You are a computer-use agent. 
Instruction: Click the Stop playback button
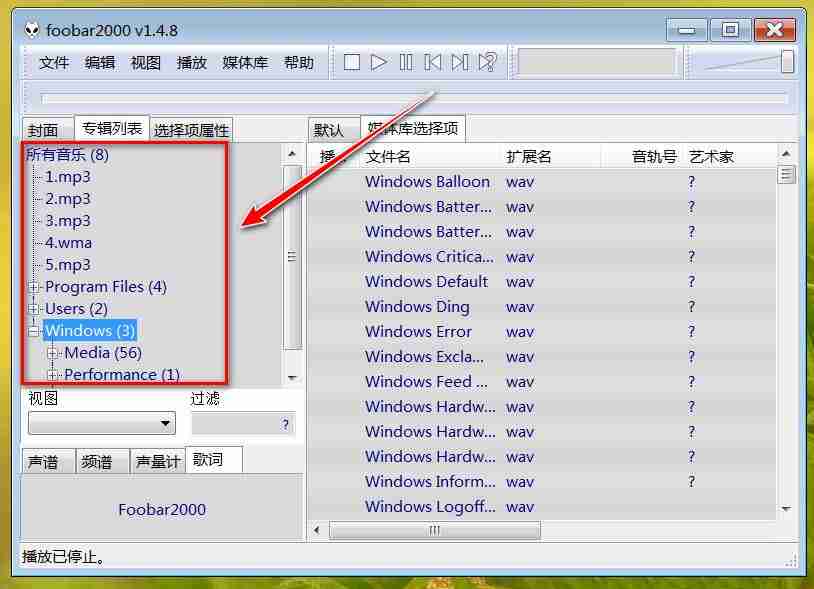(351, 63)
